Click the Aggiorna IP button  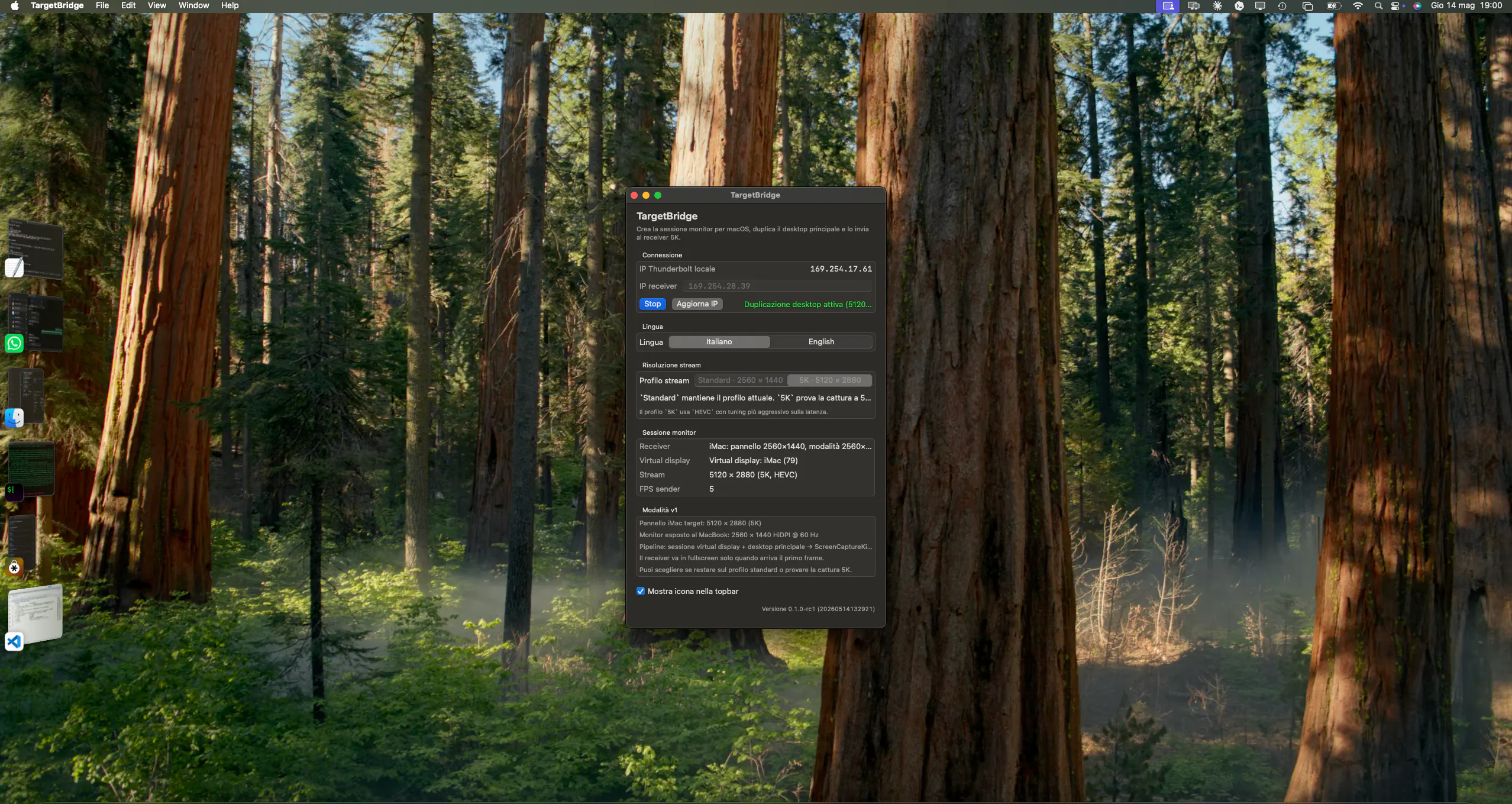(x=697, y=303)
